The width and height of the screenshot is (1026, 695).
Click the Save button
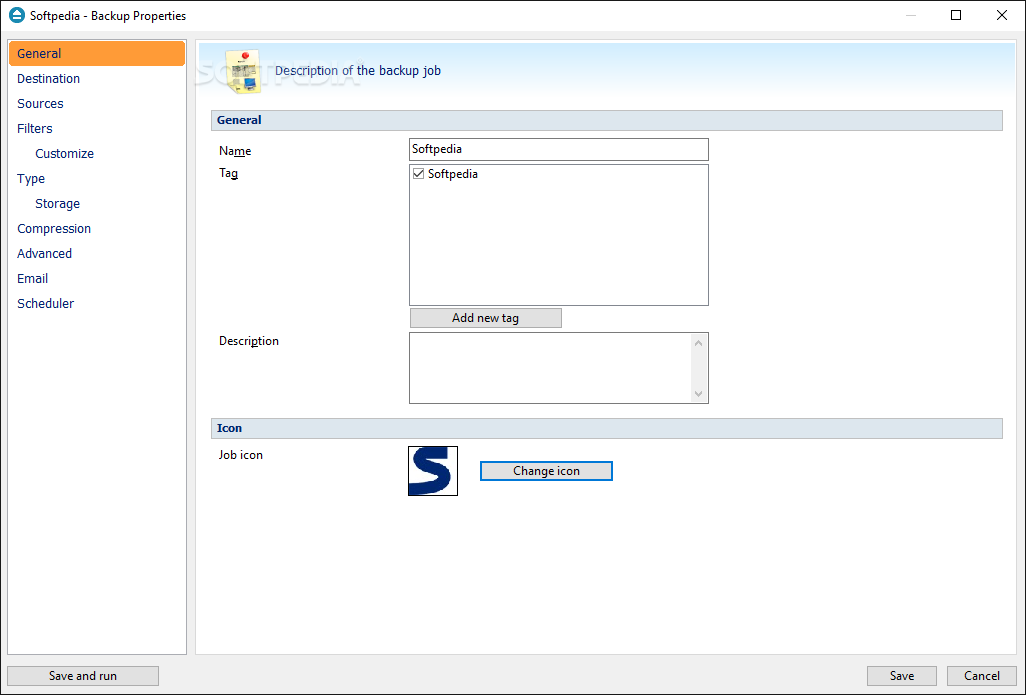[x=902, y=676]
